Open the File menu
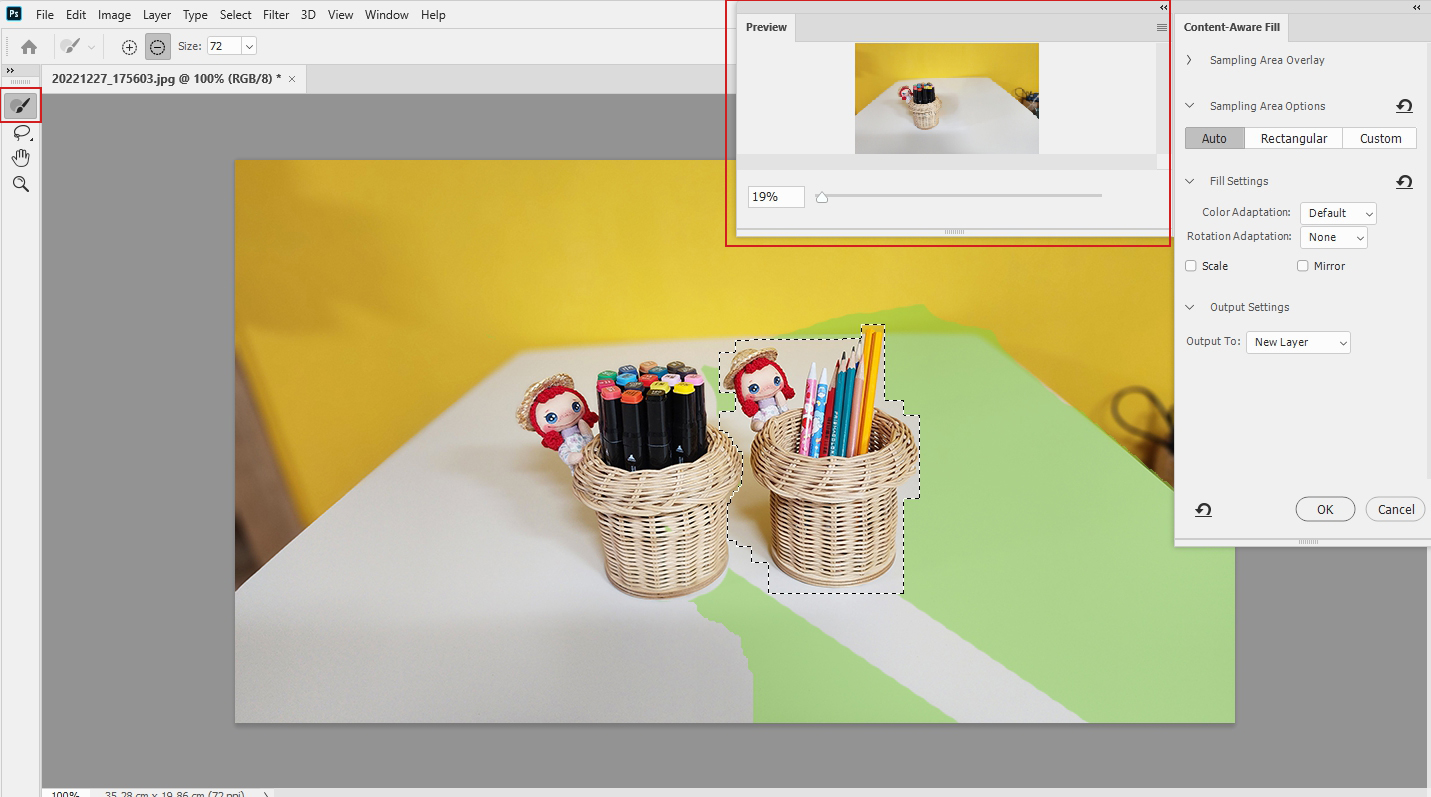Image resolution: width=1431 pixels, height=797 pixels. pyautogui.click(x=45, y=15)
